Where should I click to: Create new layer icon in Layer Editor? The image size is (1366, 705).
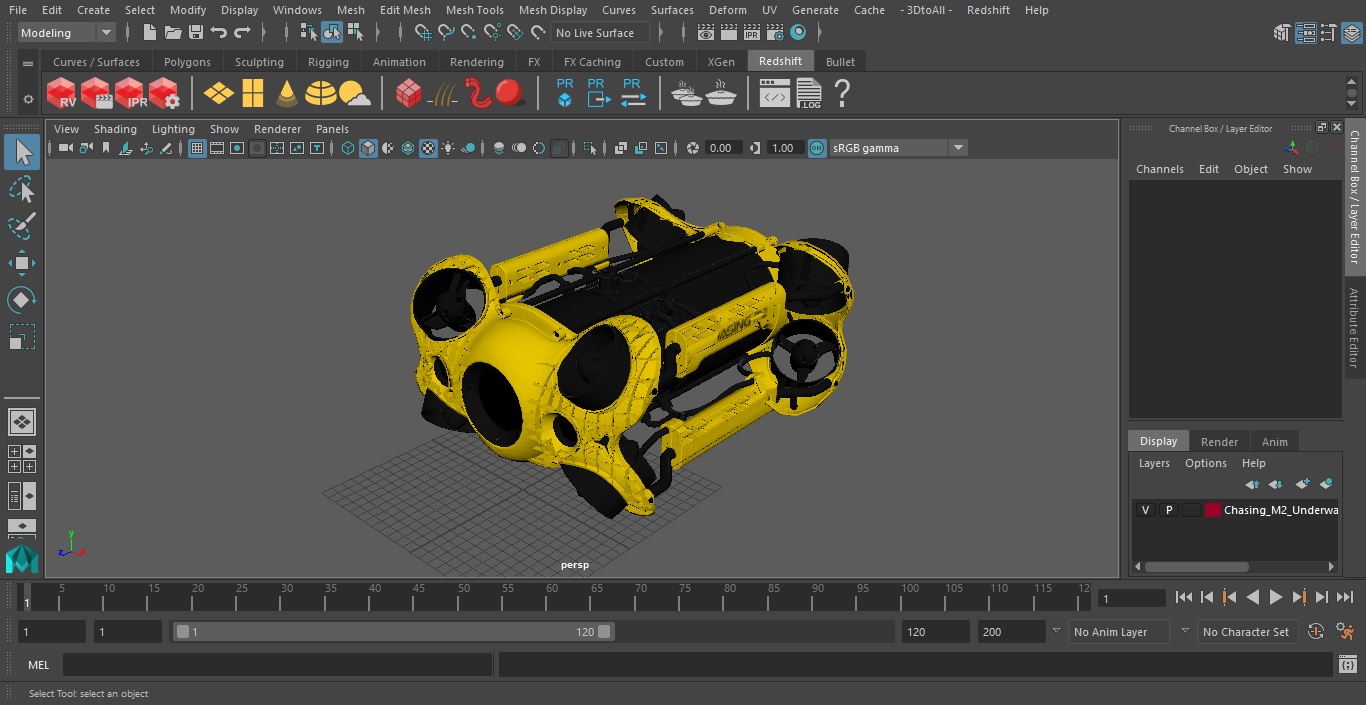click(x=1302, y=484)
